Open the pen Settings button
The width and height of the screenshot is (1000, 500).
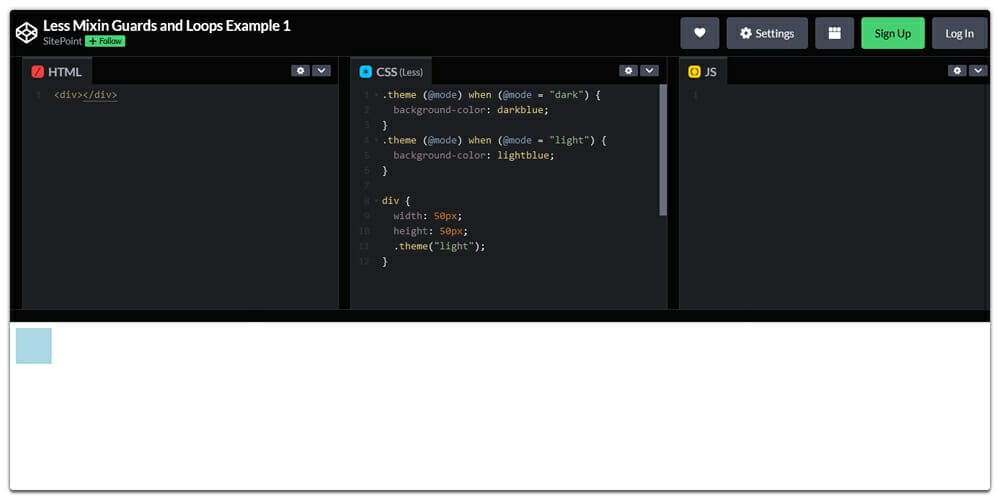pyautogui.click(x=766, y=33)
